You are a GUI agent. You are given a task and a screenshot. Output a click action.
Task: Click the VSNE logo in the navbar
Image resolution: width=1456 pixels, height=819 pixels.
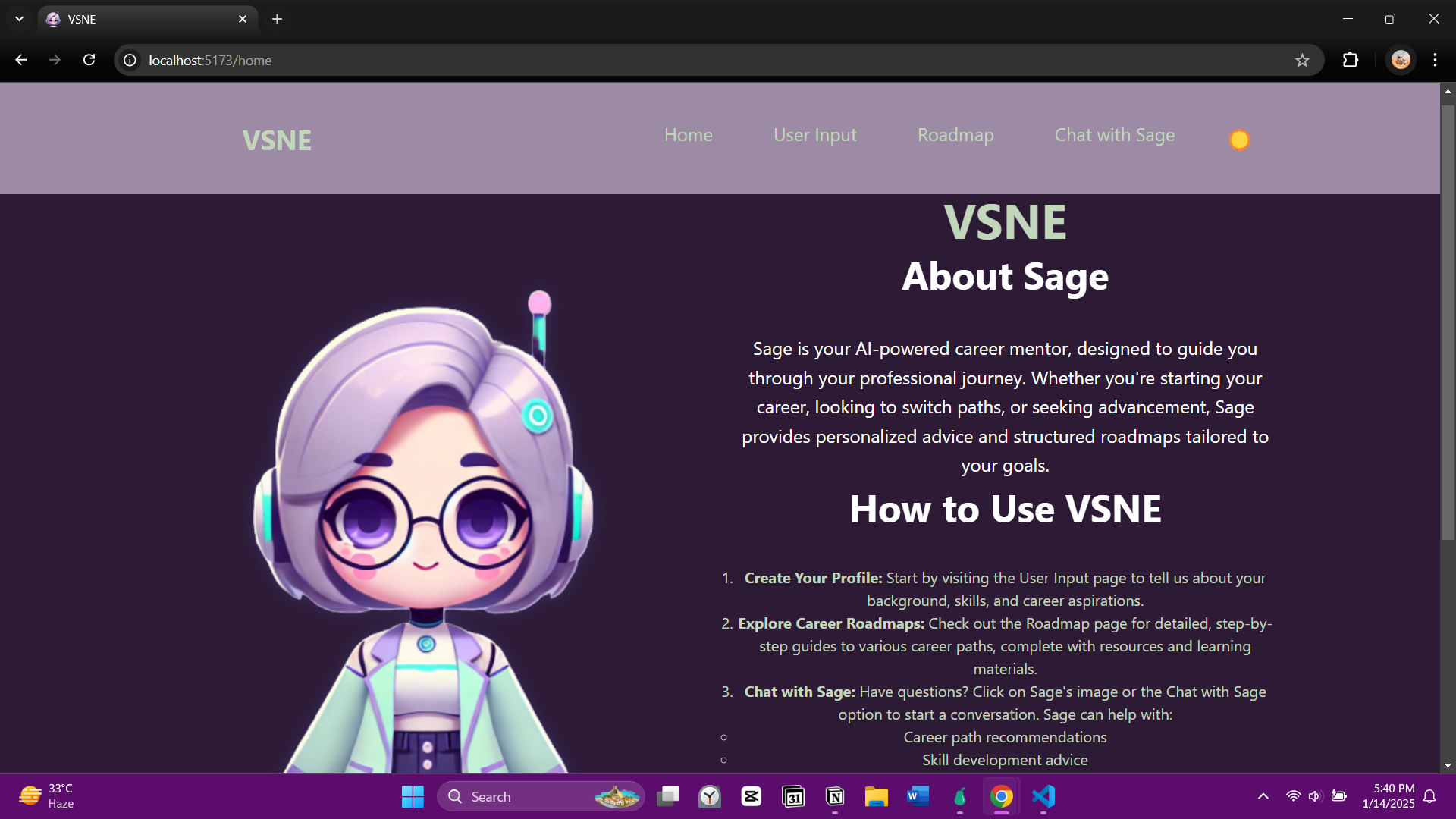coord(277,140)
